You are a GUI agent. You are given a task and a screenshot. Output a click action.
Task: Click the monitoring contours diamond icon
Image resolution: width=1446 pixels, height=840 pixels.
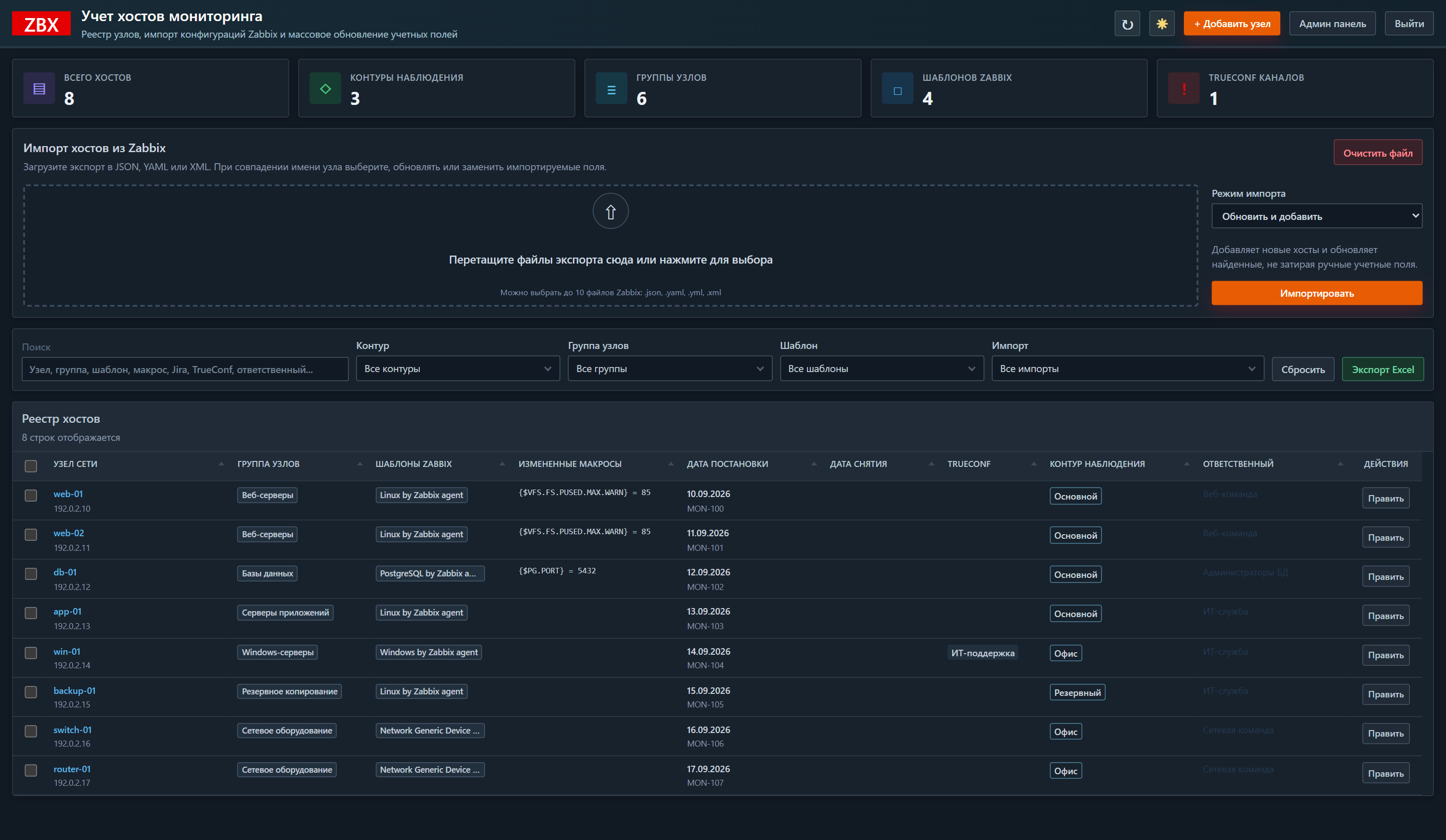coord(325,88)
